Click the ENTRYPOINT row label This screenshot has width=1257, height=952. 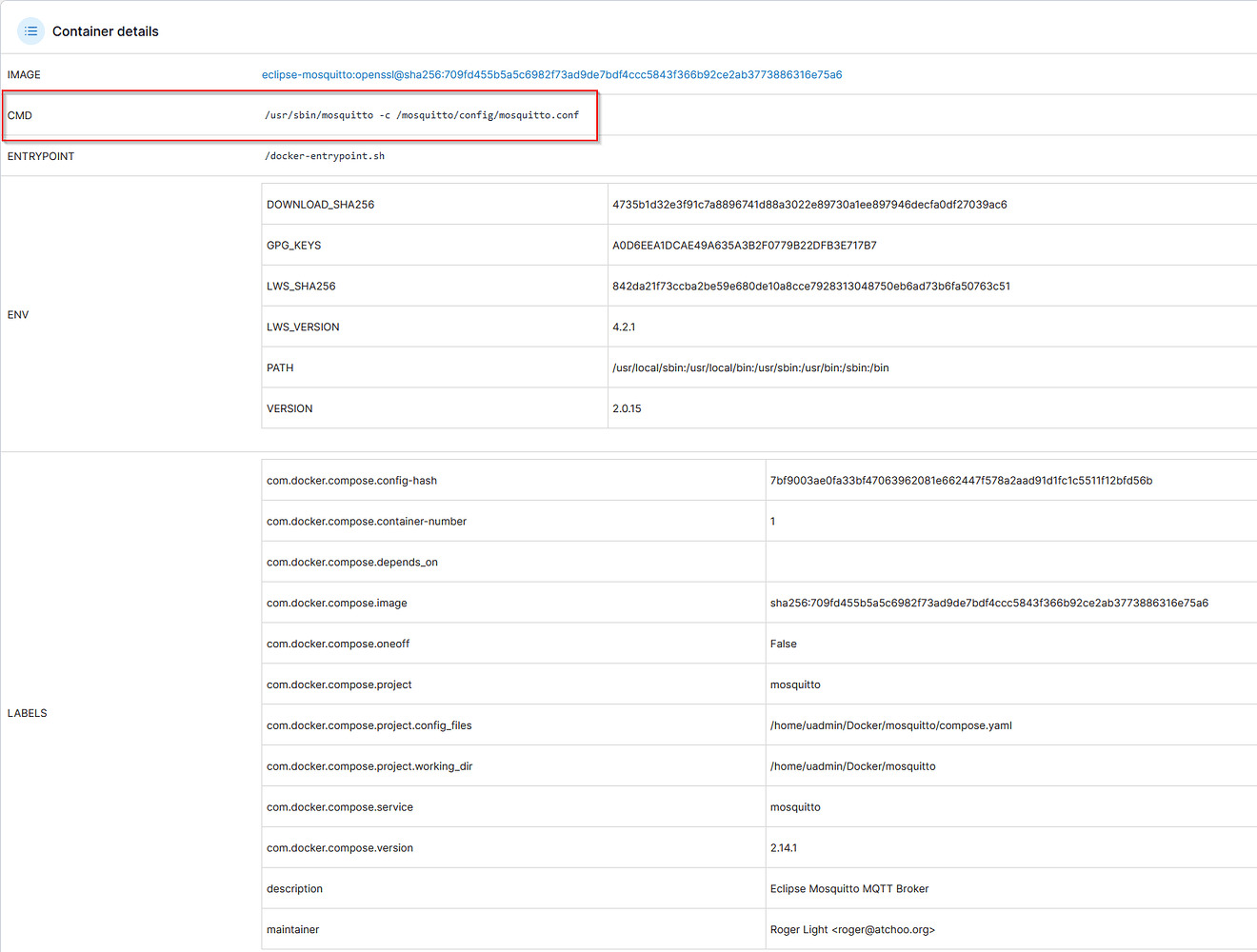(41, 156)
